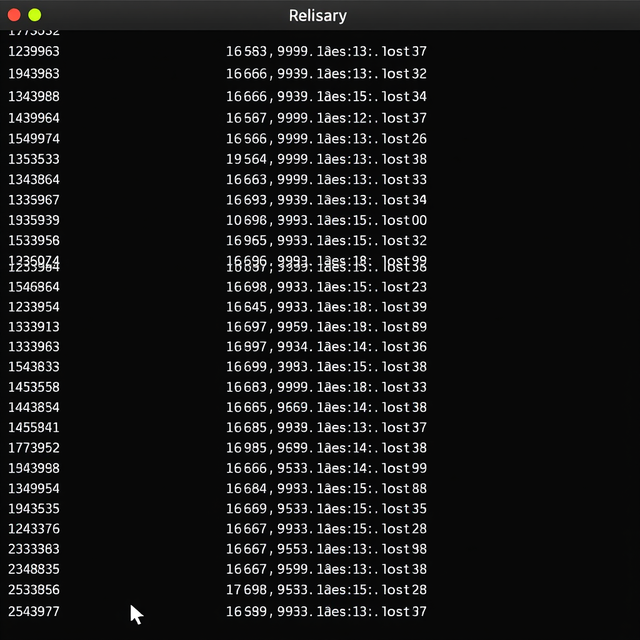Select the number 1239963
The width and height of the screenshot is (640, 640).
point(34,51)
